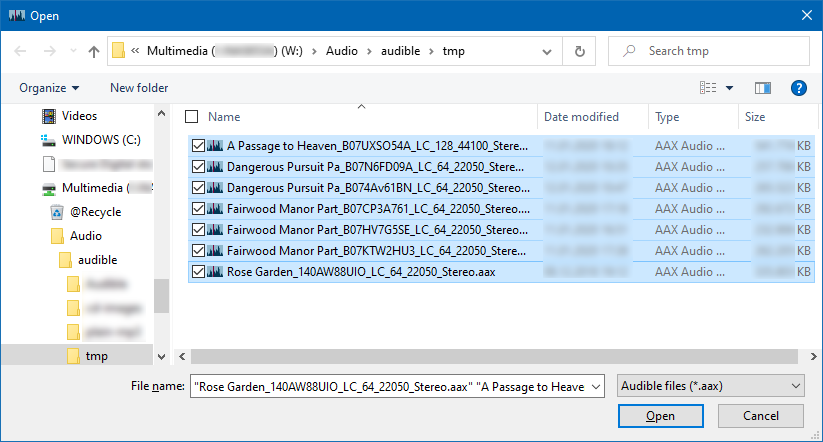Screen dimensions: 823x442
Task: Open Audio folder in navigation tree
Action: [86, 236]
